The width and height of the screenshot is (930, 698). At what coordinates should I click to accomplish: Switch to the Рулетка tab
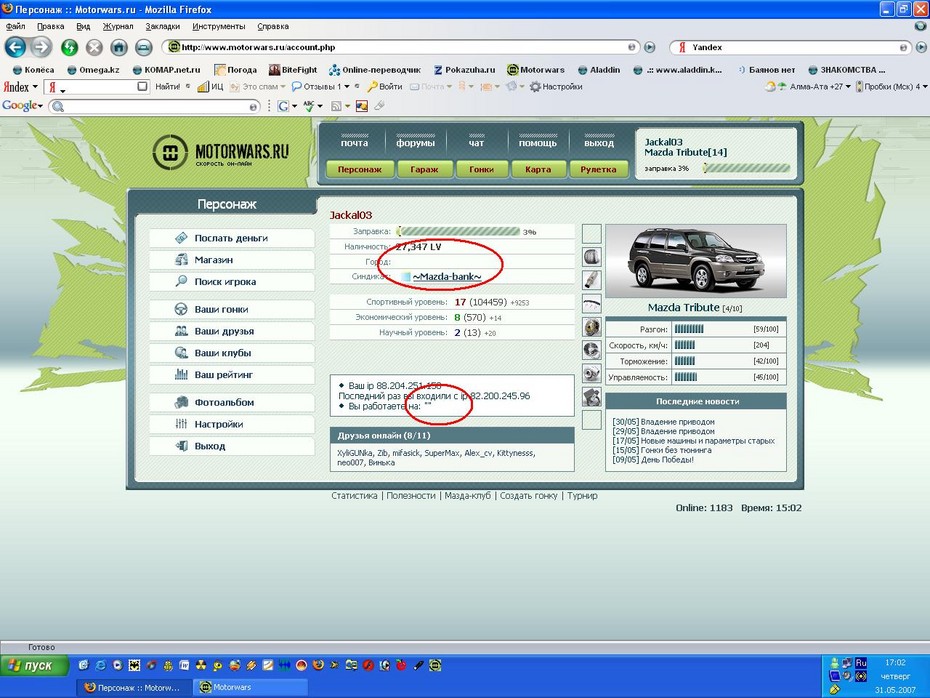click(598, 170)
